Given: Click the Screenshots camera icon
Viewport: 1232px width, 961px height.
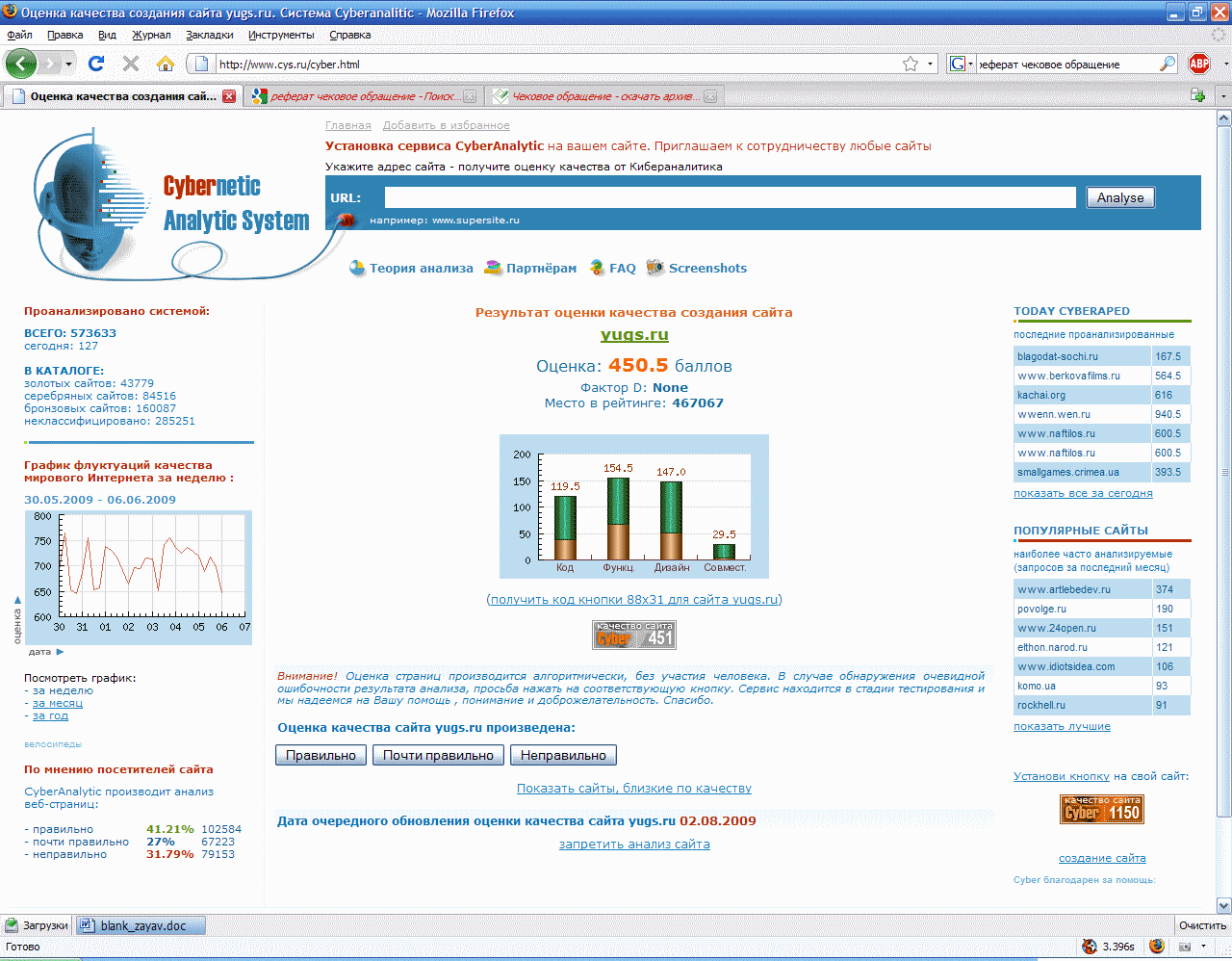Looking at the screenshot, I should [x=655, y=268].
